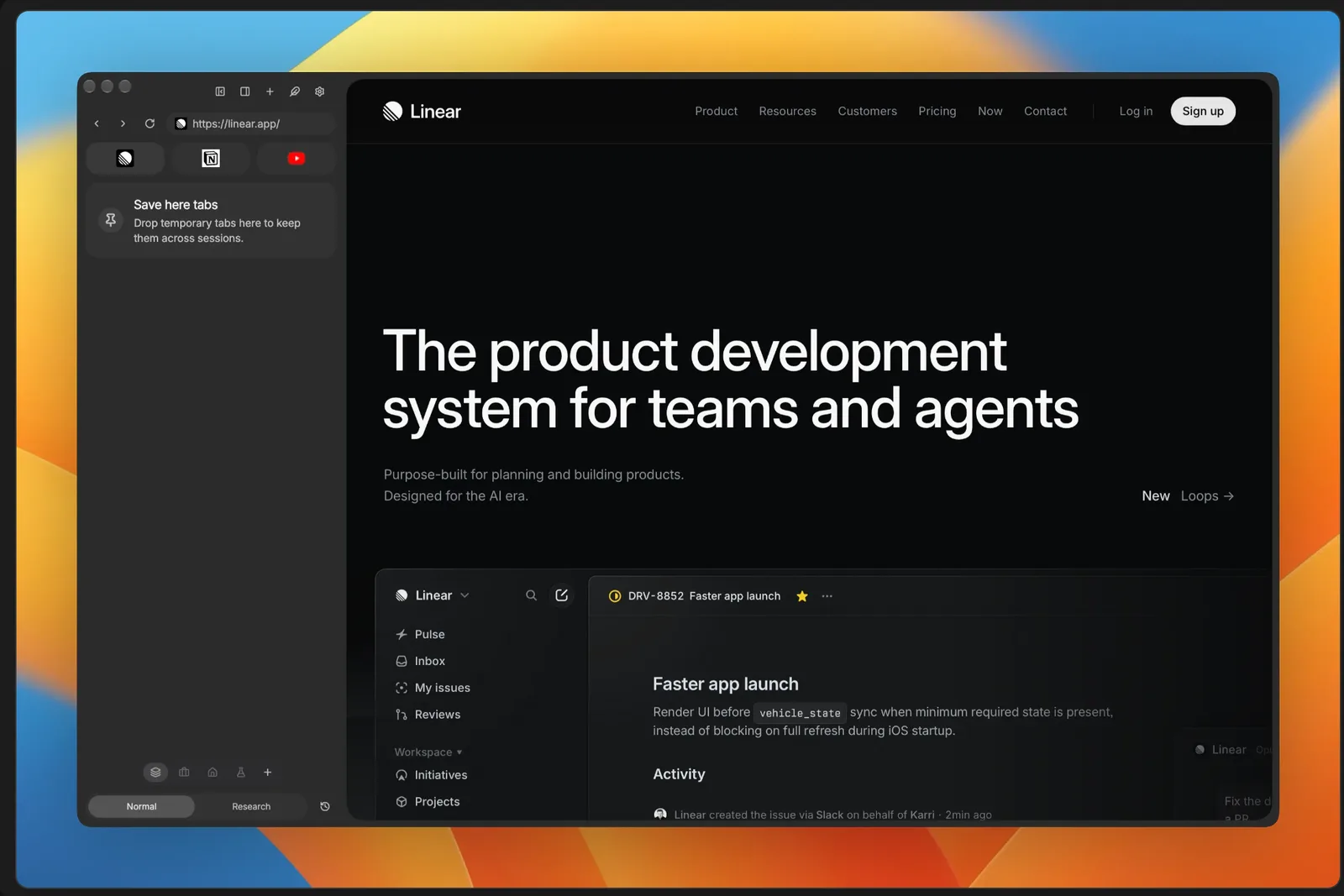Image resolution: width=1344 pixels, height=896 pixels.
Task: Open the Contact page
Action: click(1046, 111)
